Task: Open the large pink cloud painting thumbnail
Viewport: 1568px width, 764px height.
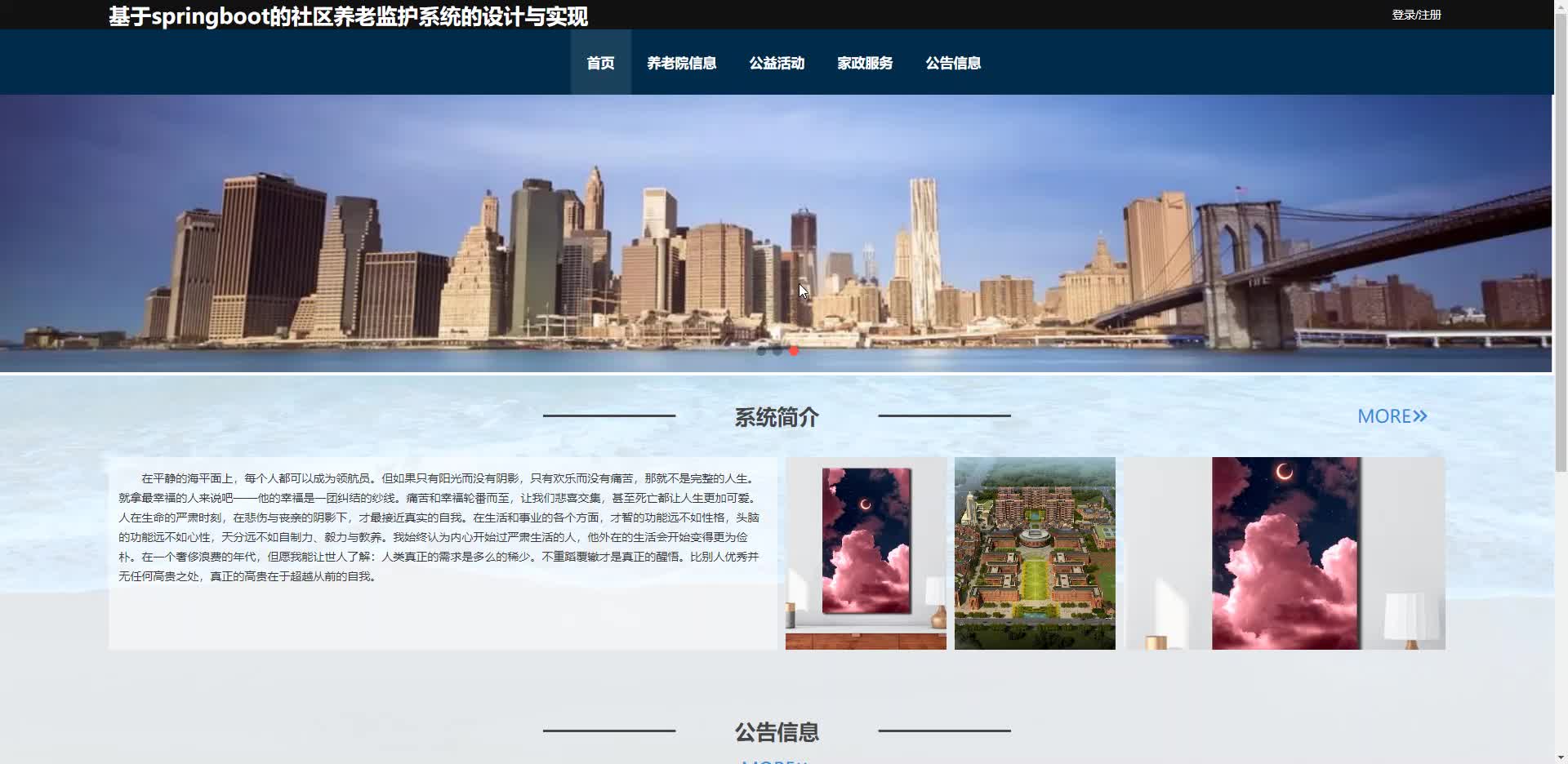Action: 1285,553
